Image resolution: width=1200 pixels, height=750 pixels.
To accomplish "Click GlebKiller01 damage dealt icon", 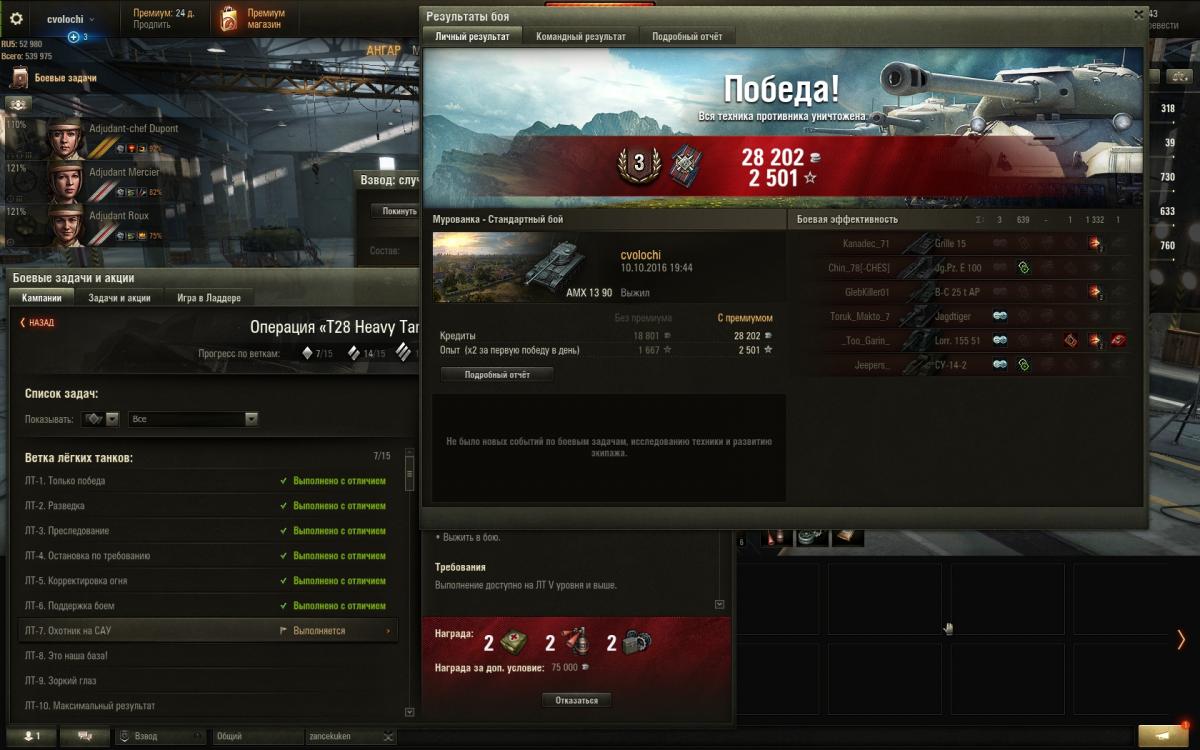I will click(x=1095, y=292).
